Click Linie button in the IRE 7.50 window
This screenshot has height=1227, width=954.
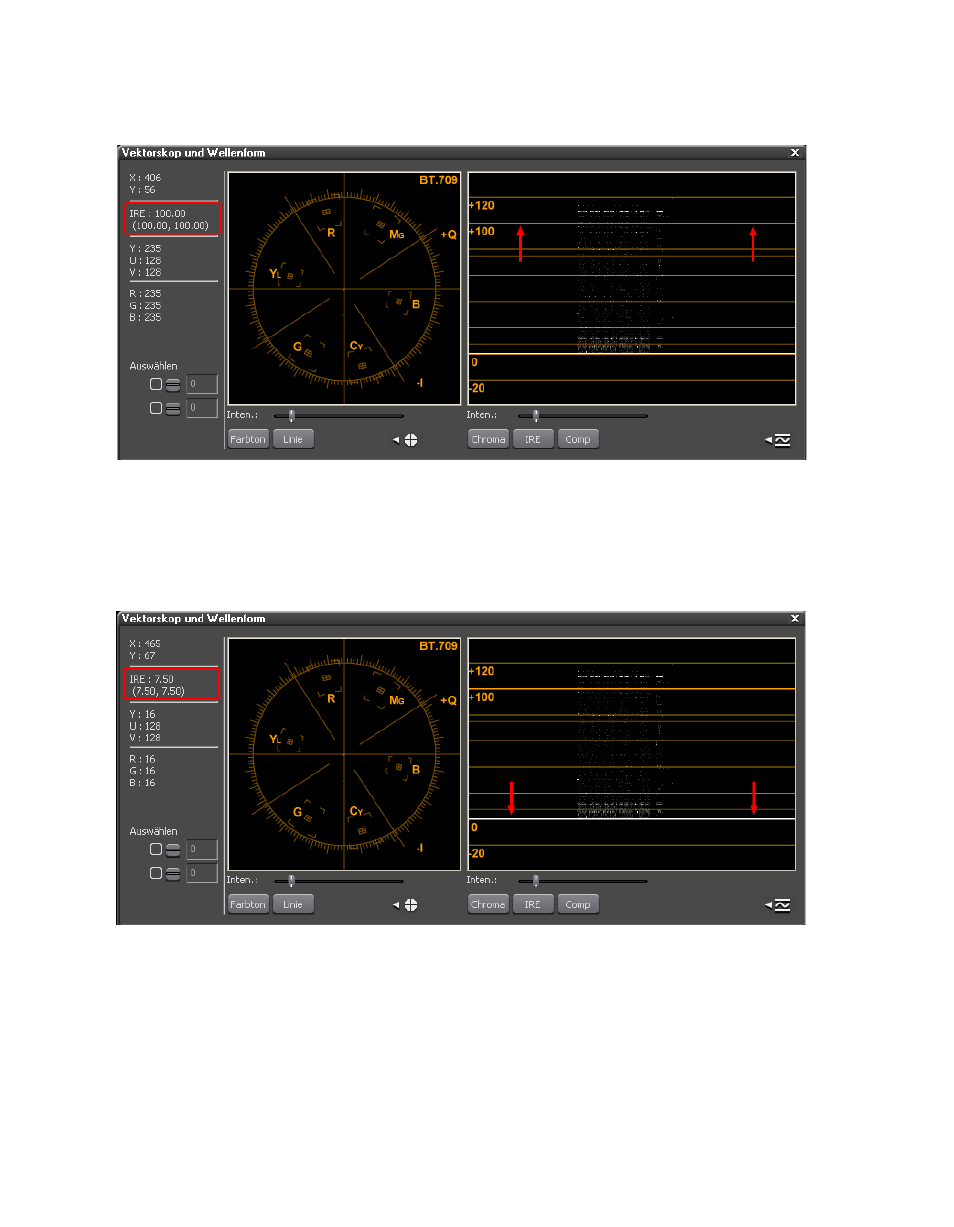point(293,904)
